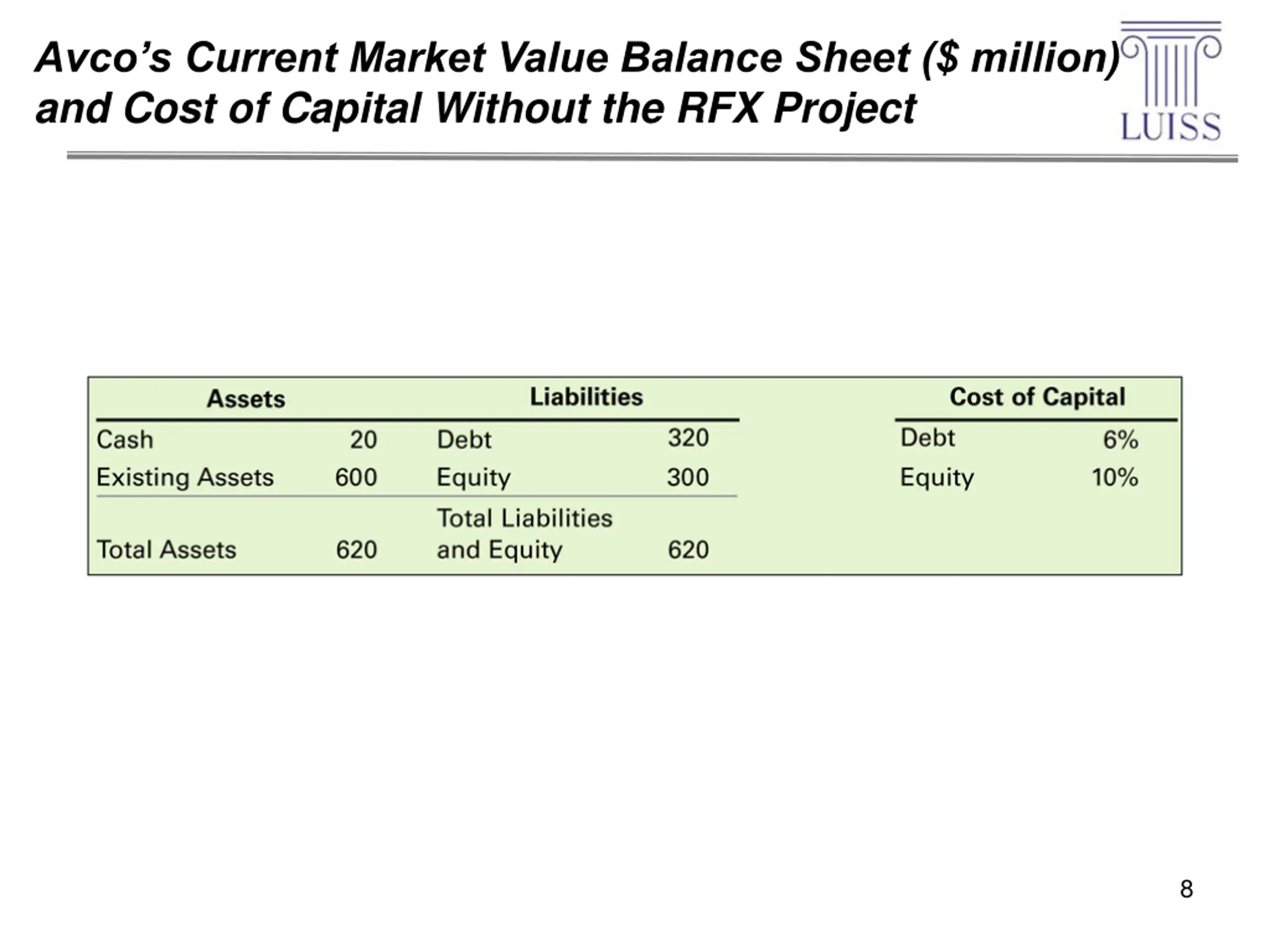1270x952 pixels.
Task: Click the Liabilities 'Debt' label
Action: 464,440
